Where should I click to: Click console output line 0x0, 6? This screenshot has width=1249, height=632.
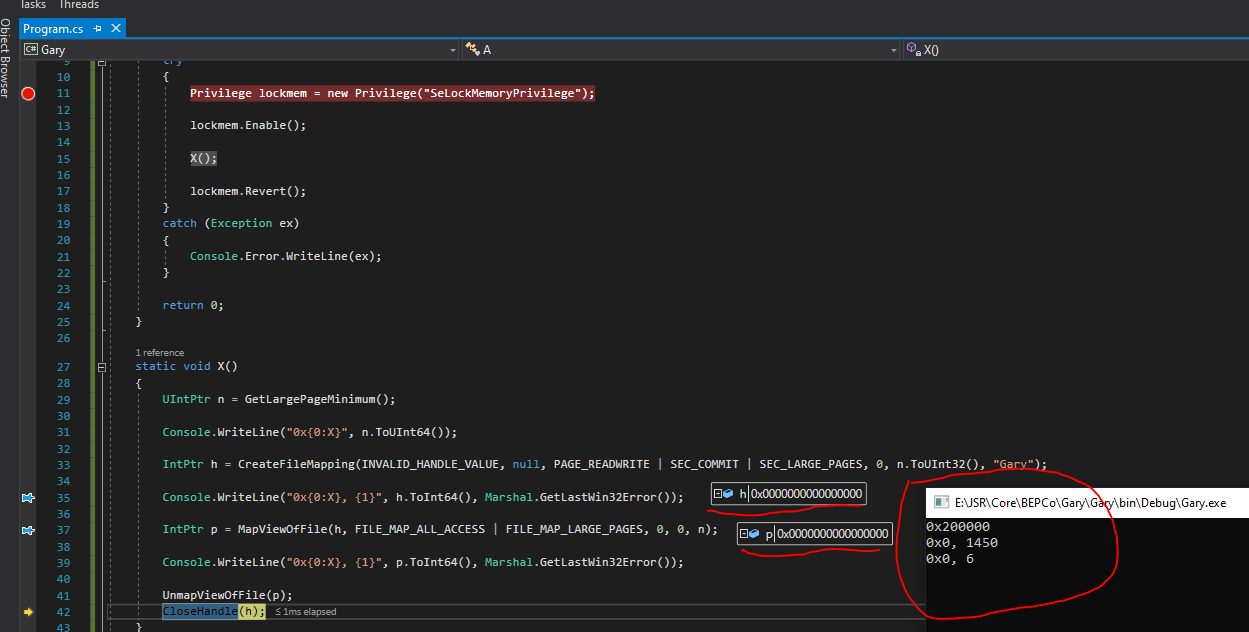[x=950, y=559]
